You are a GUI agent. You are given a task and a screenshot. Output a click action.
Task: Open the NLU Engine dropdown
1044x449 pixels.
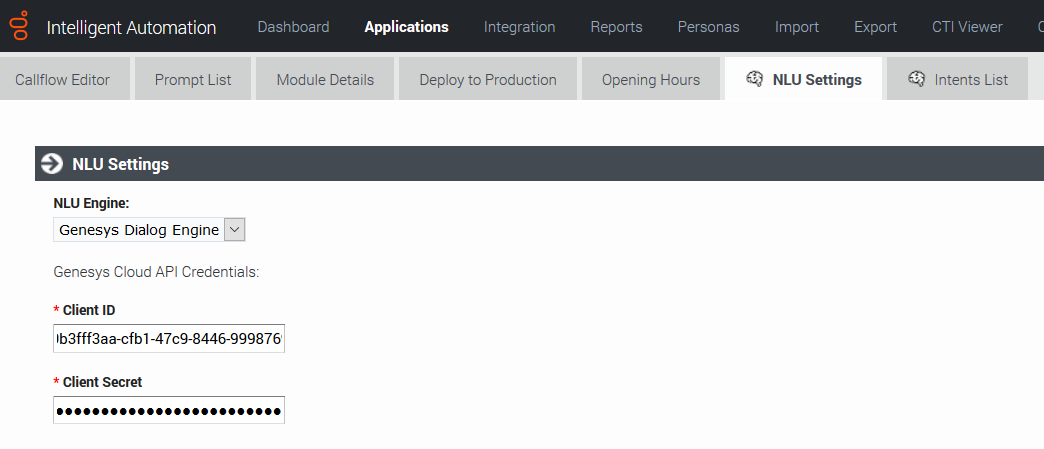point(149,230)
